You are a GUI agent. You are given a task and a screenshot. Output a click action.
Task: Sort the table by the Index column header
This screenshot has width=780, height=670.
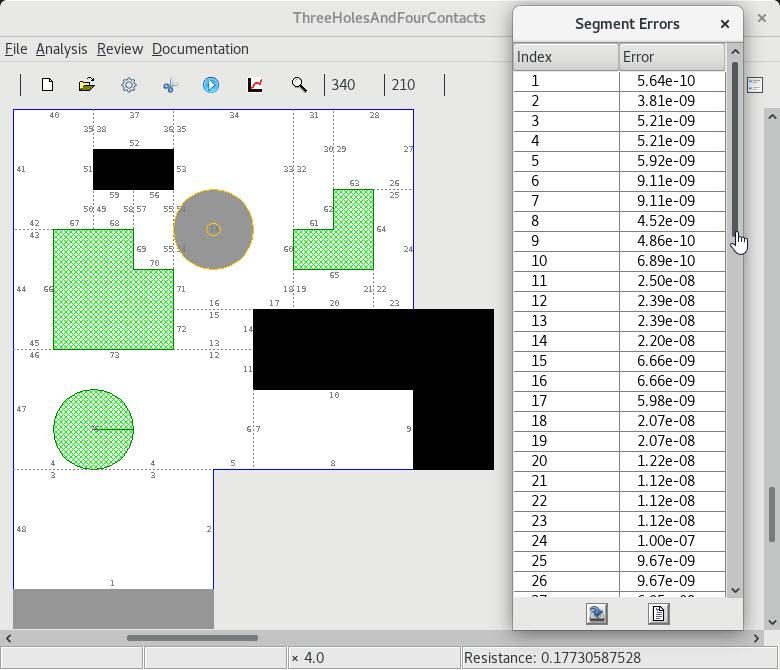566,57
